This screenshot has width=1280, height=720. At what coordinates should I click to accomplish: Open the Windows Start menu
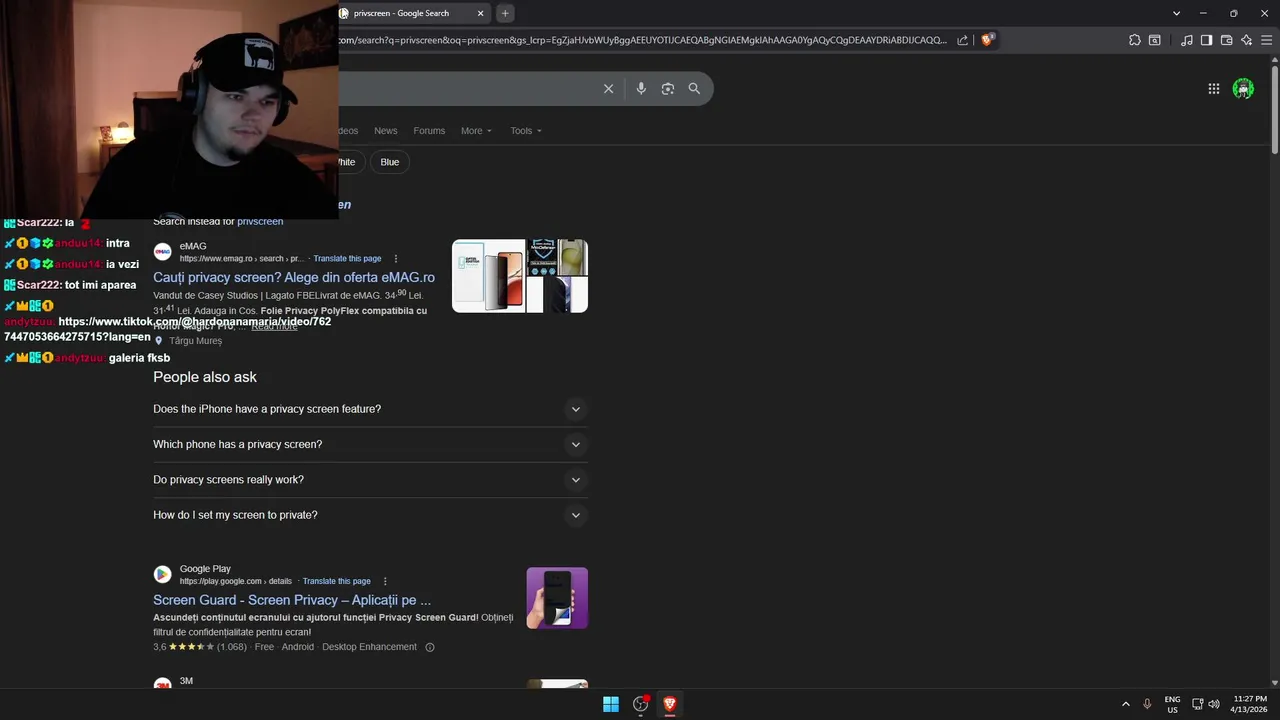pos(611,704)
